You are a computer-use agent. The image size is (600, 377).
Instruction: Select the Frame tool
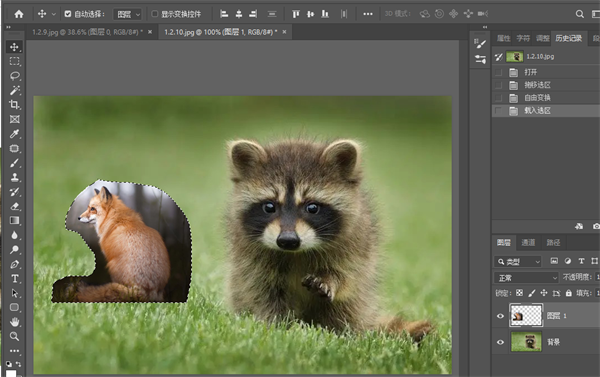click(x=15, y=119)
